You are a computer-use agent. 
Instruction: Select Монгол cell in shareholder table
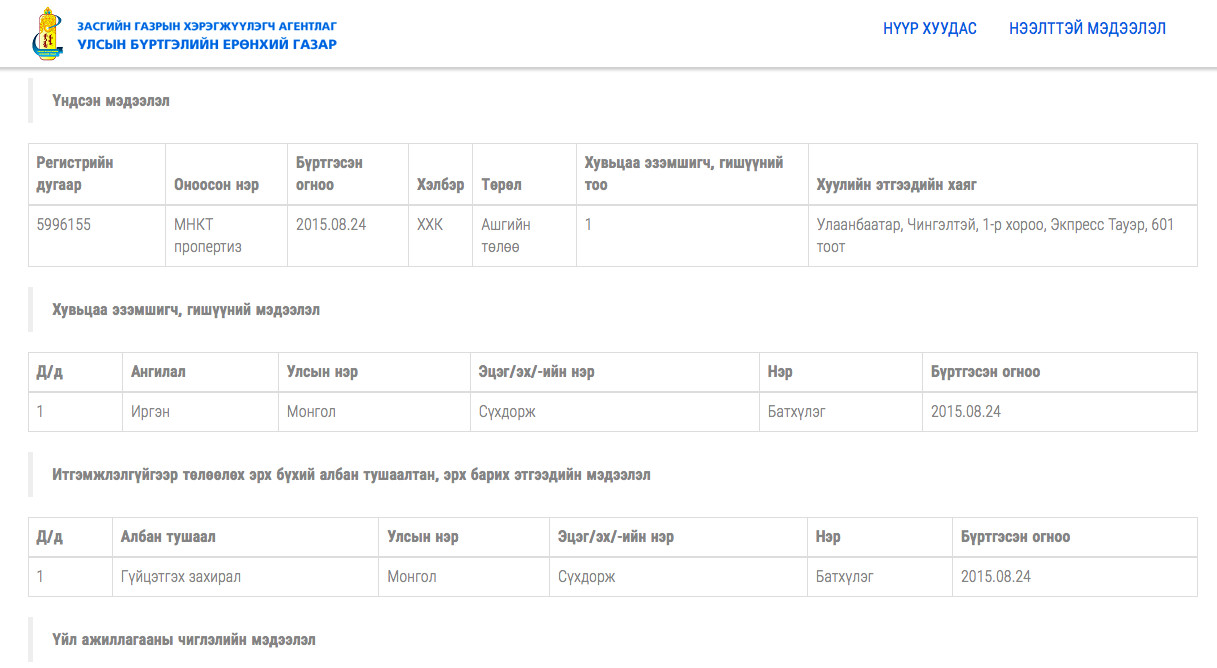tap(375, 412)
